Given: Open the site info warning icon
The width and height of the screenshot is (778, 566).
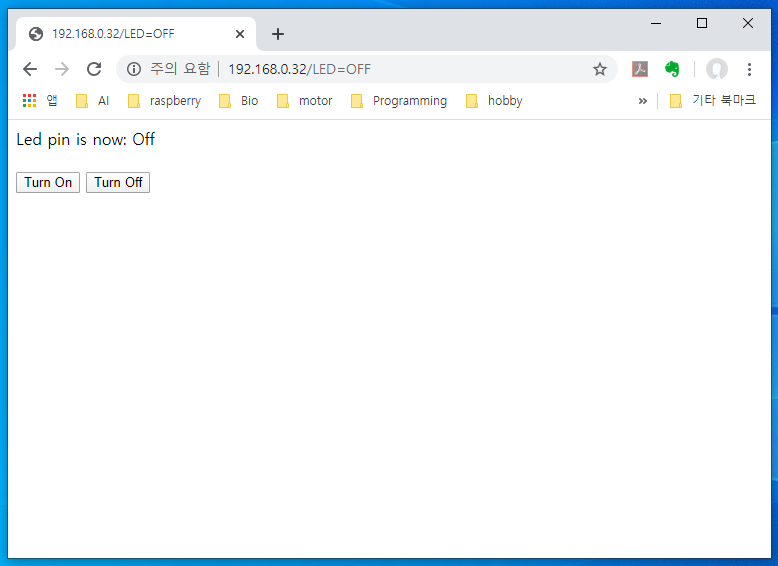Looking at the screenshot, I should coord(133,69).
